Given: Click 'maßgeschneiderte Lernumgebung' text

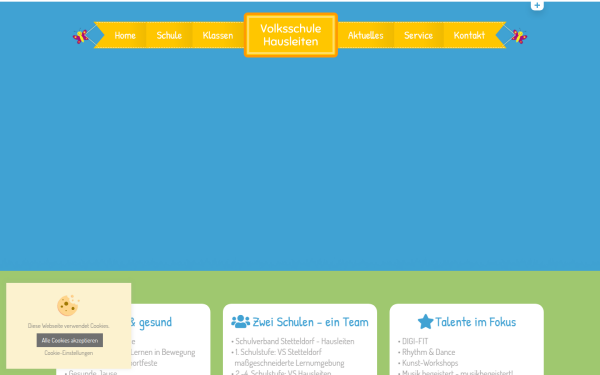Looking at the screenshot, I should click(x=289, y=362).
